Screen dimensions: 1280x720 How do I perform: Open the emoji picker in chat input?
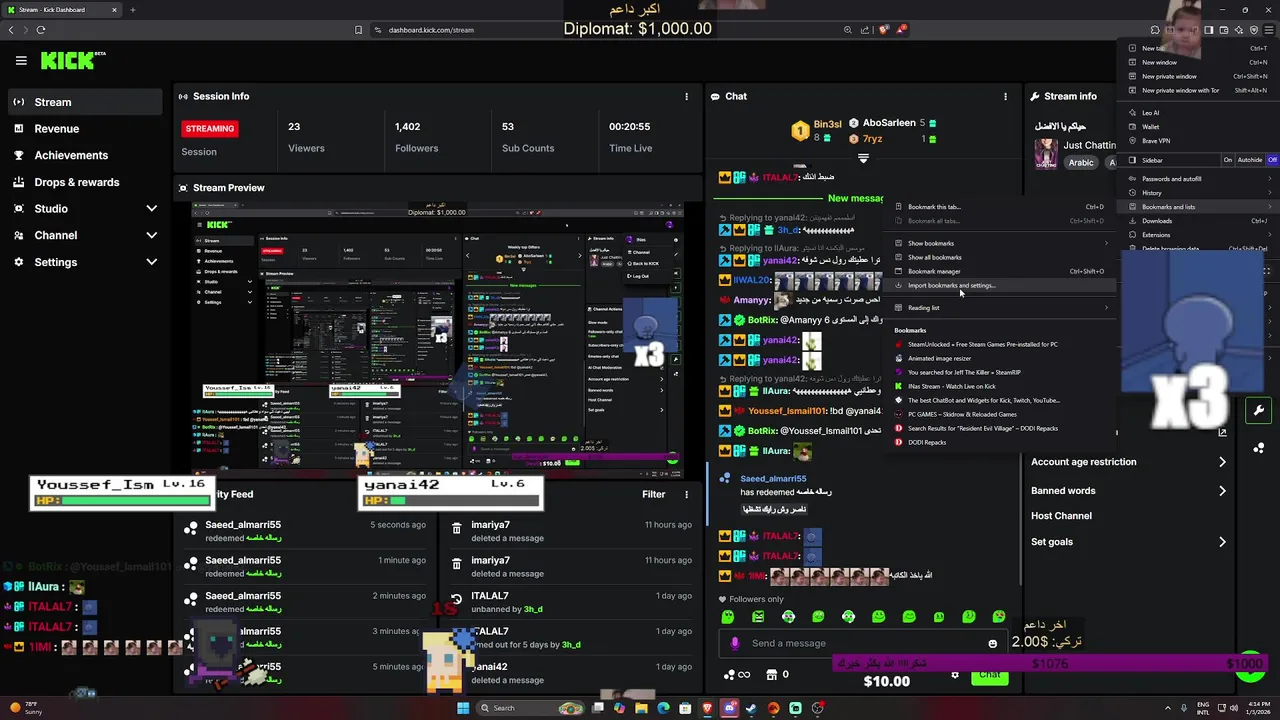tap(992, 644)
